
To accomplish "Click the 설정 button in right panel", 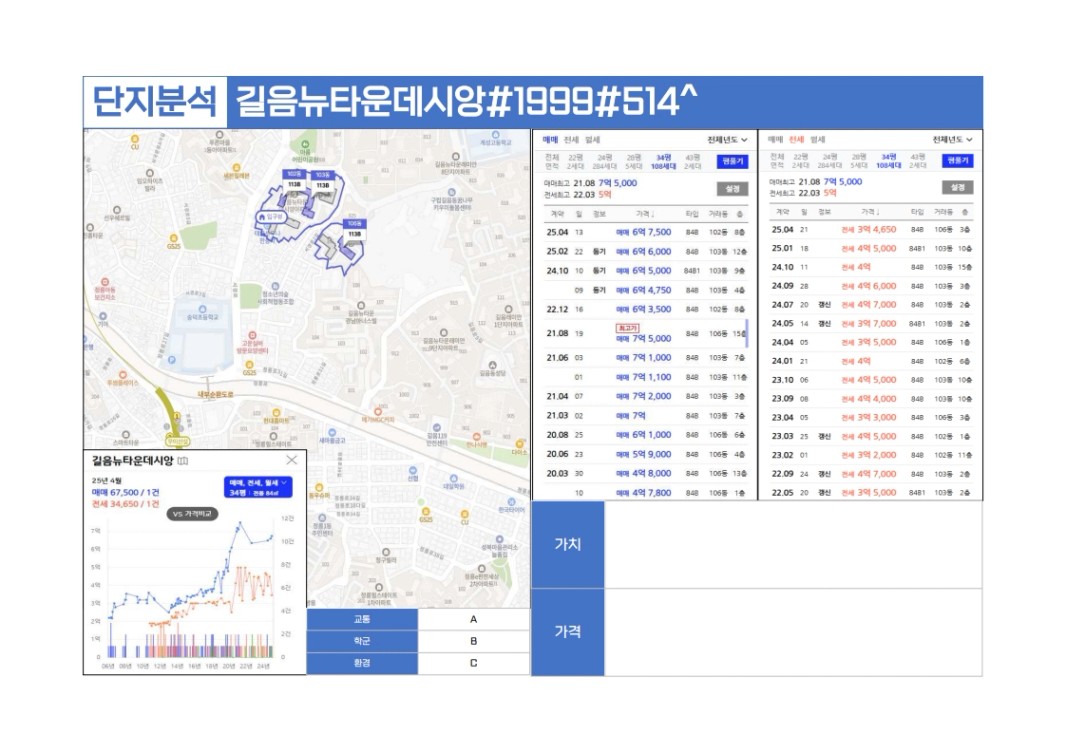I will pos(957,187).
